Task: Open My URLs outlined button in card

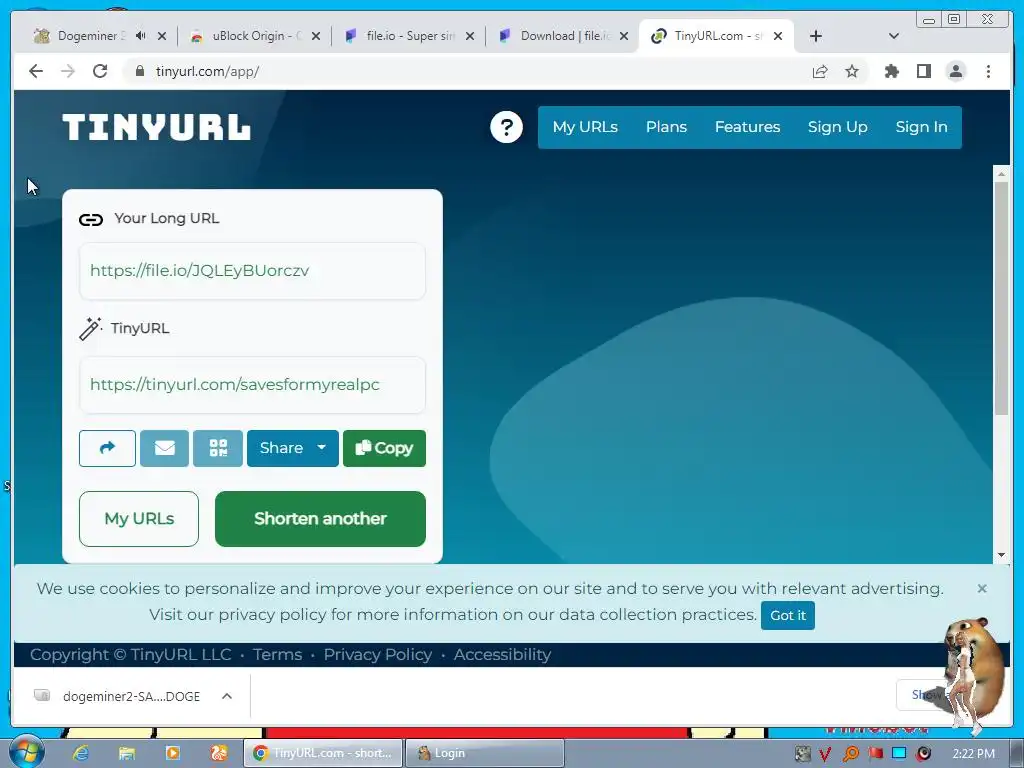Action: point(138,519)
